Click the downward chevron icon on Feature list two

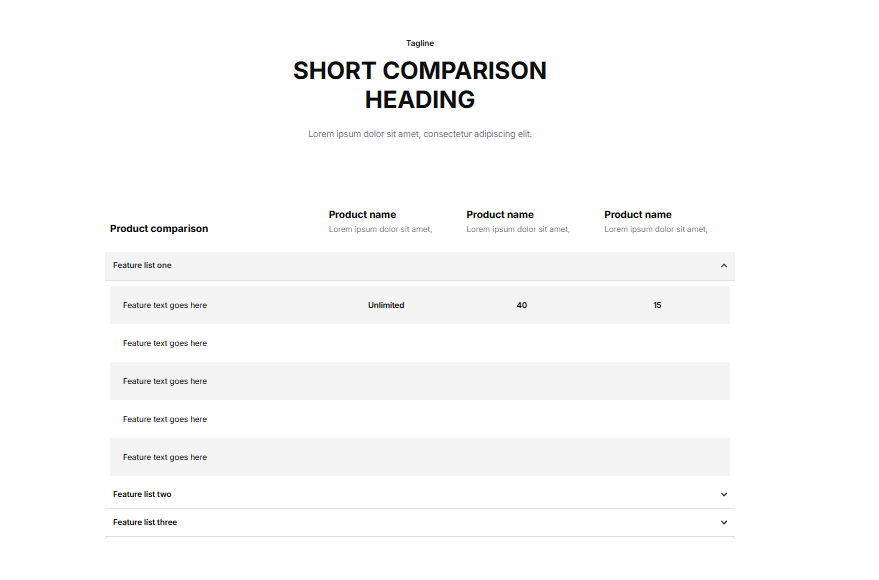[723, 493]
